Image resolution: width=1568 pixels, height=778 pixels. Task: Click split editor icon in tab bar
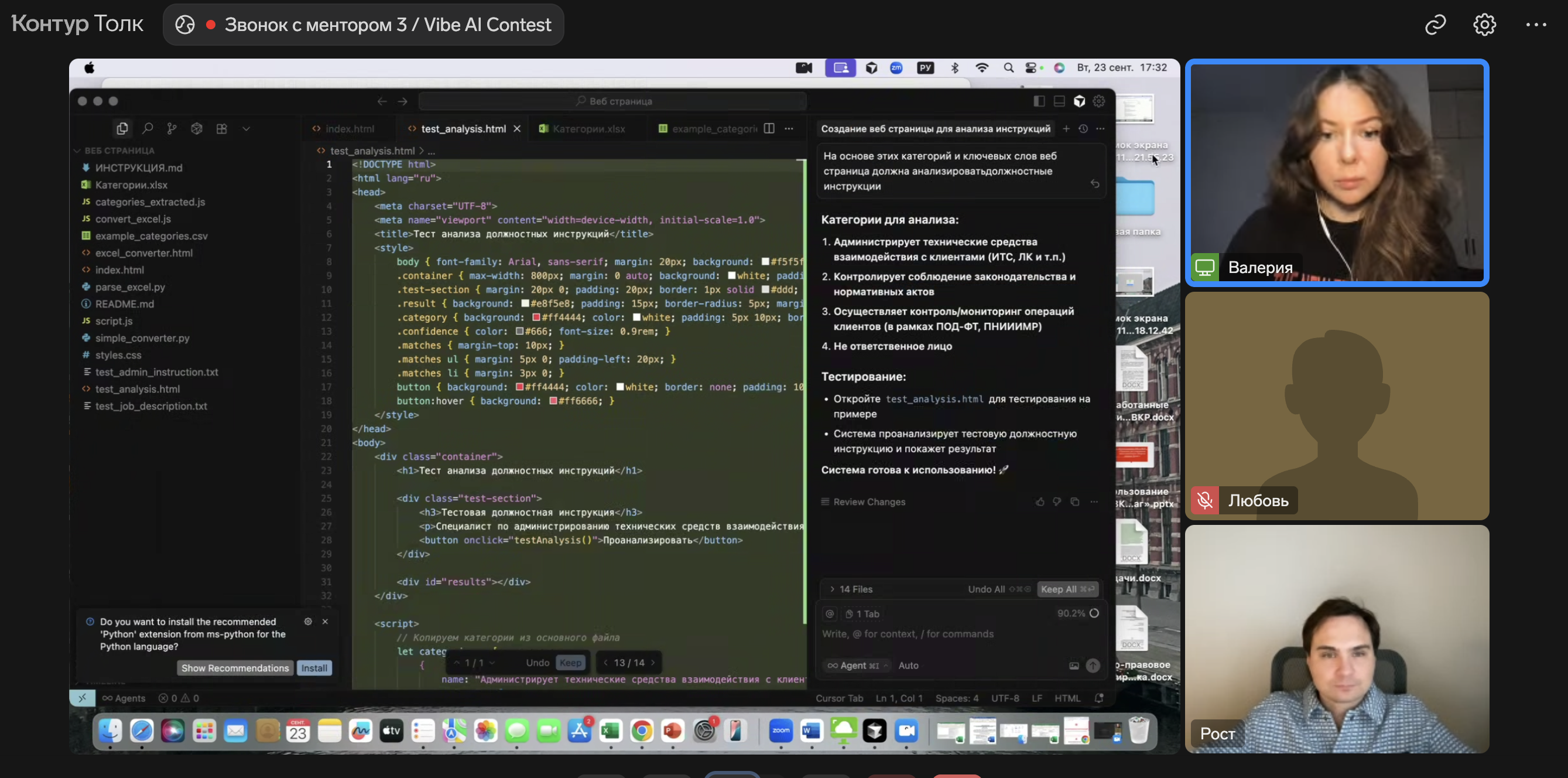(x=769, y=128)
